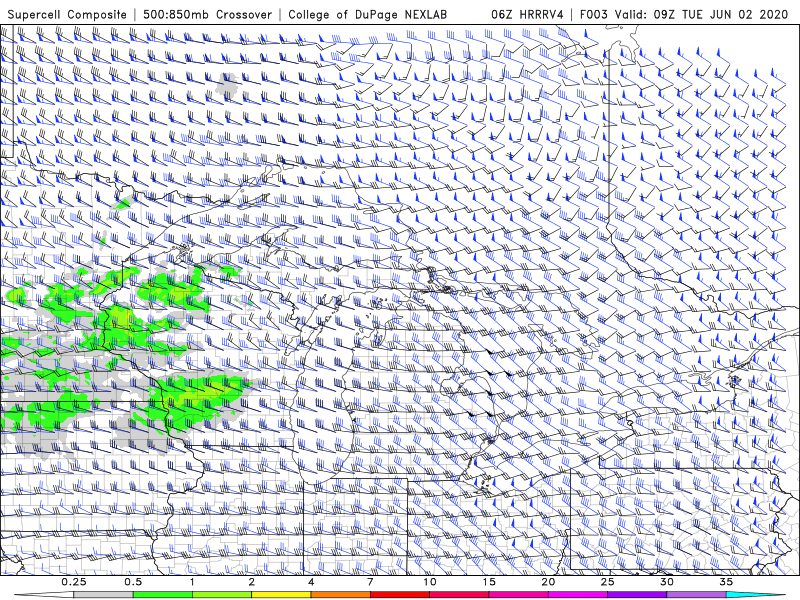Click the red 7–10 color bar segment
Screen dimensions: 800x600
click(x=399, y=595)
